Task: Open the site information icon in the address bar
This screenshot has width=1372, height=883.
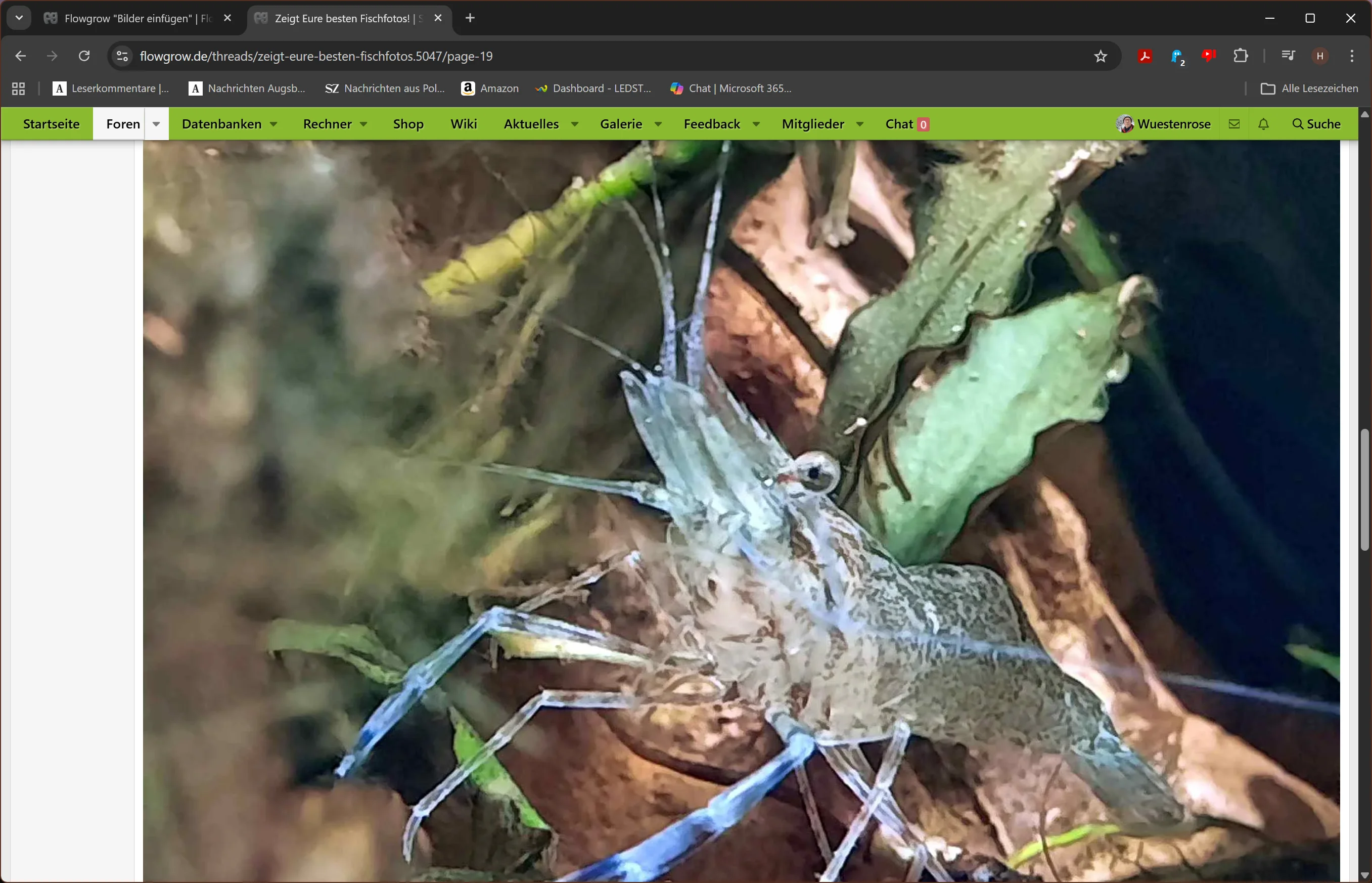Action: 122,56
